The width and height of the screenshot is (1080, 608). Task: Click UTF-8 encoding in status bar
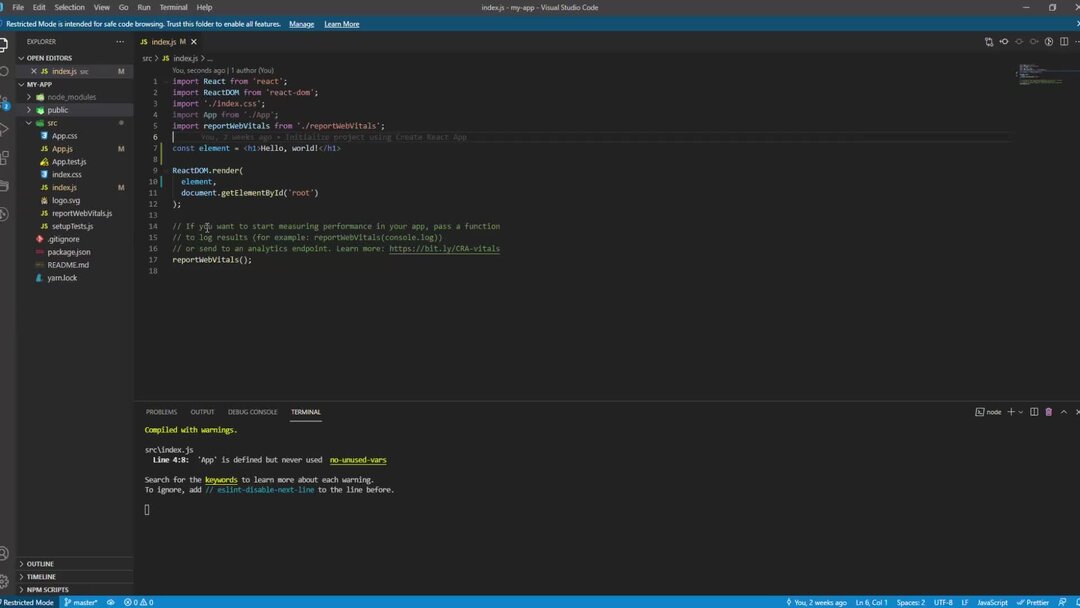pos(943,602)
